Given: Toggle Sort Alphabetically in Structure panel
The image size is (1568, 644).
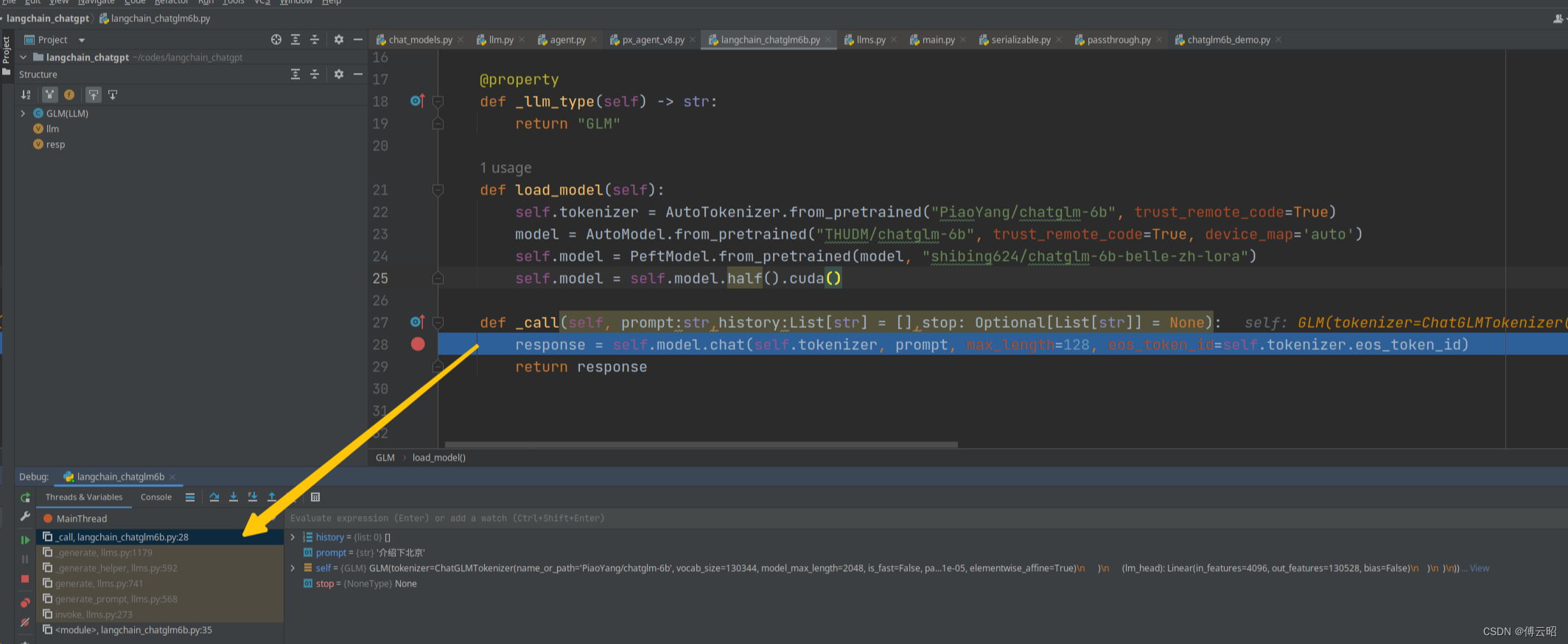Looking at the screenshot, I should point(26,94).
